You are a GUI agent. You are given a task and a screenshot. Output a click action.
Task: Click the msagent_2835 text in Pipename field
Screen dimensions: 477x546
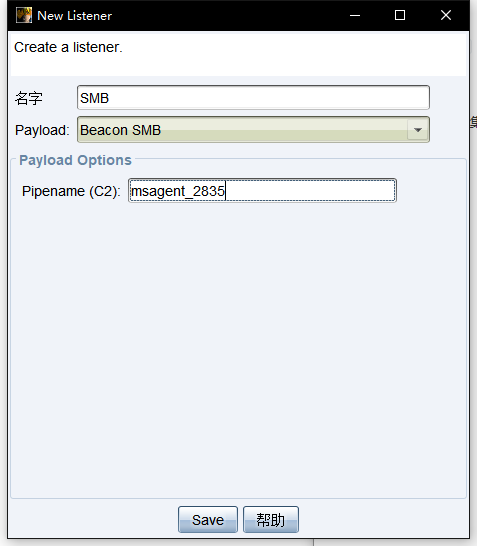tap(178, 191)
